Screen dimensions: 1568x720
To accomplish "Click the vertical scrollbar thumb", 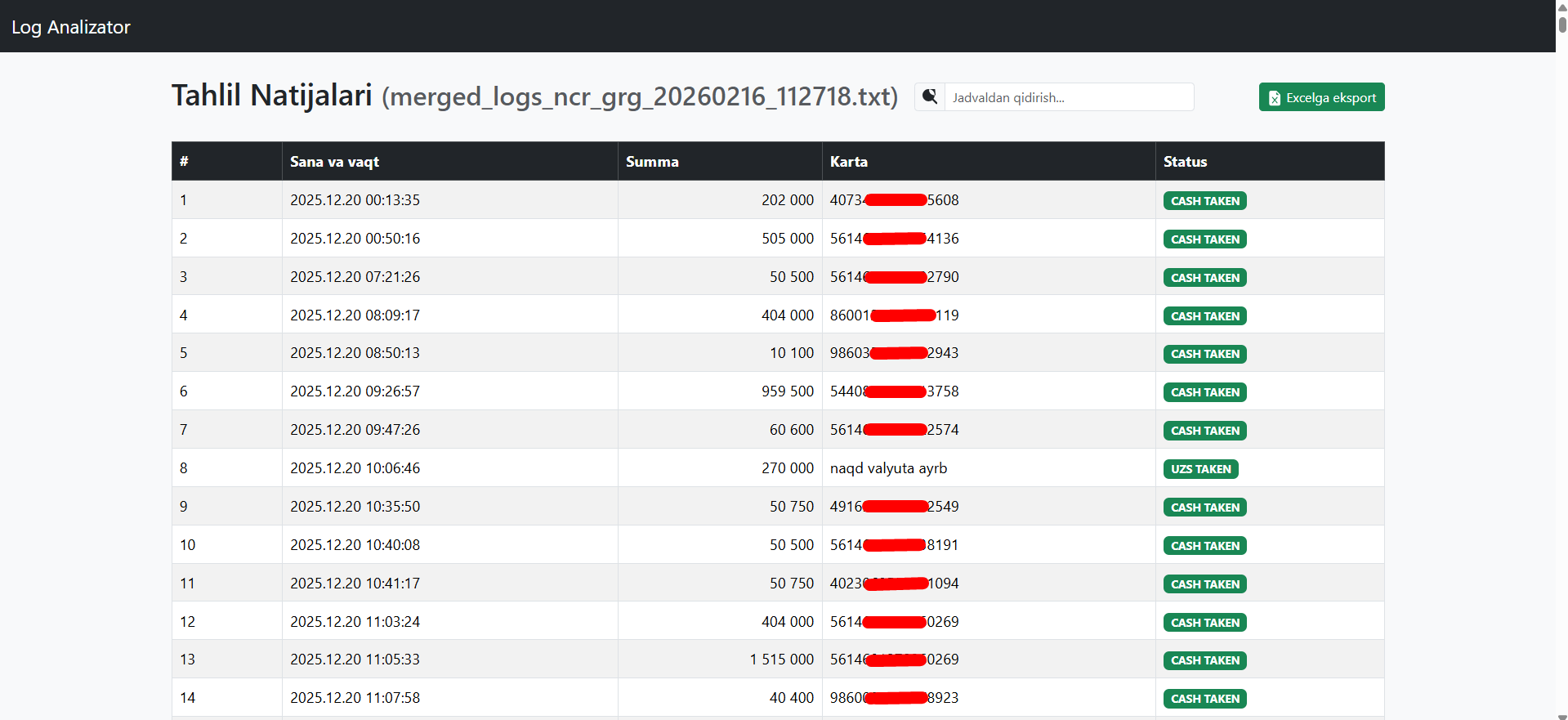I will [x=1562, y=20].
